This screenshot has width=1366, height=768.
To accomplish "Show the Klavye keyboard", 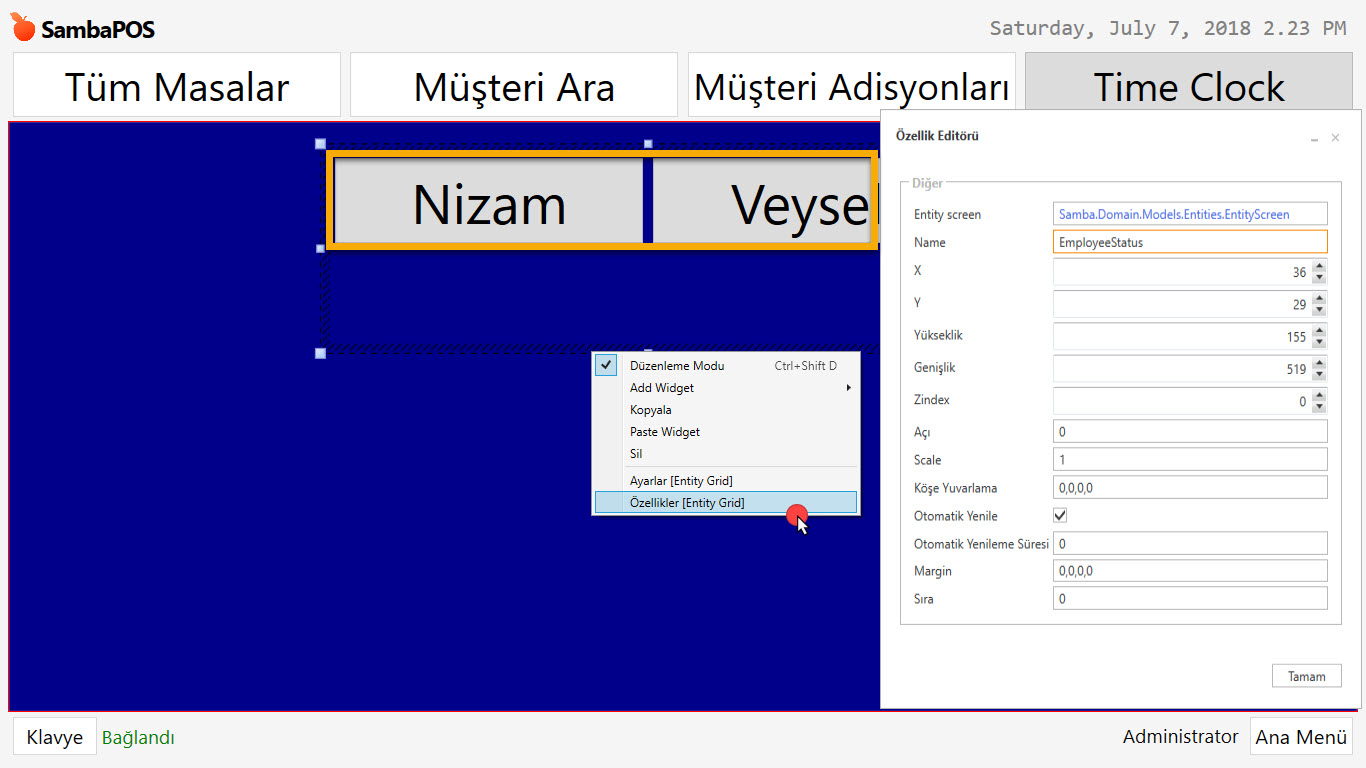I will tap(54, 736).
